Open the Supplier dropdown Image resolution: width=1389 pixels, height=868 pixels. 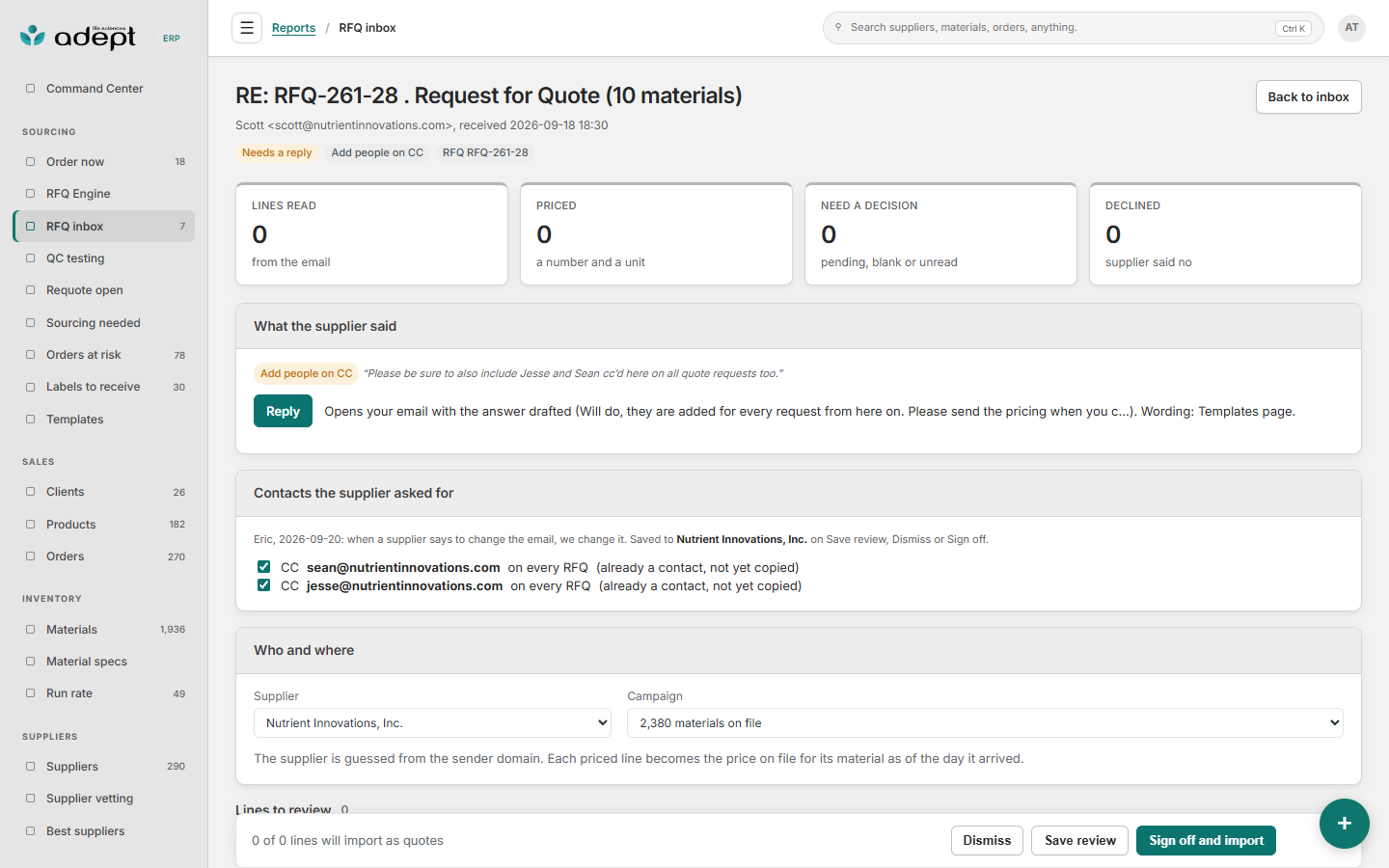[x=432, y=723]
